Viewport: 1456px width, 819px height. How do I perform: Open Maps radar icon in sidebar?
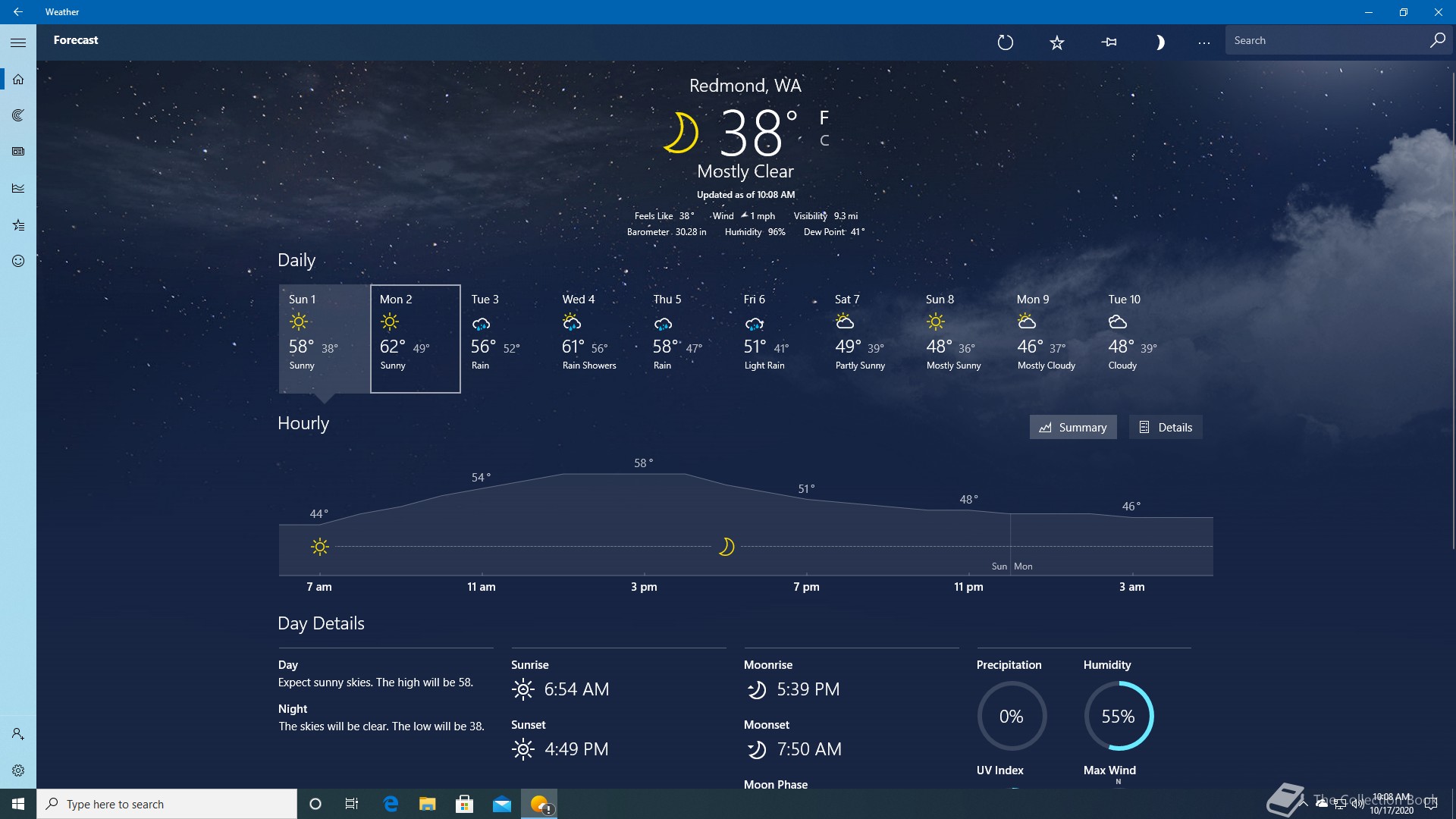pos(18,115)
